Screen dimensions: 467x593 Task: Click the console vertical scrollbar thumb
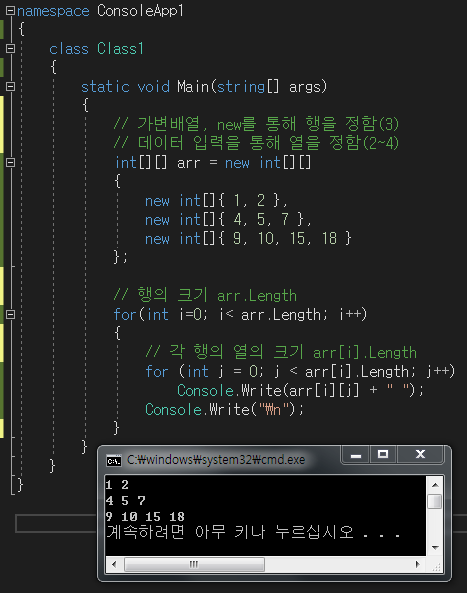(435, 501)
